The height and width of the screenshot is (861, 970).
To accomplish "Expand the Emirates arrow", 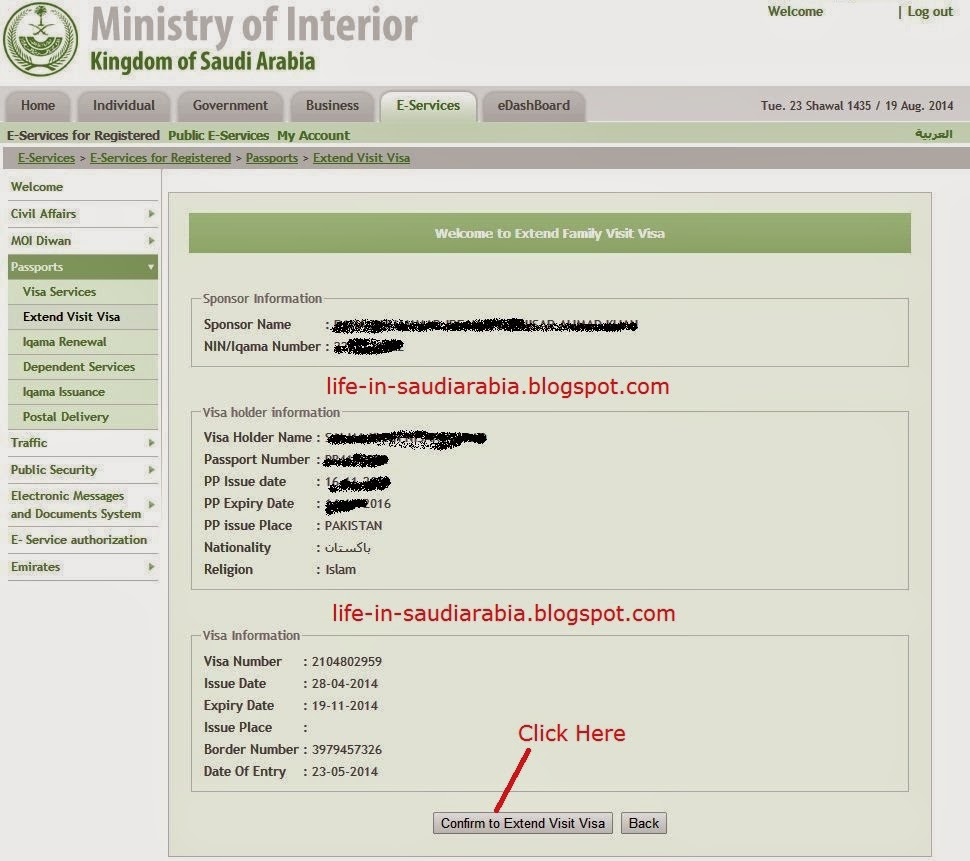I will click(x=151, y=567).
